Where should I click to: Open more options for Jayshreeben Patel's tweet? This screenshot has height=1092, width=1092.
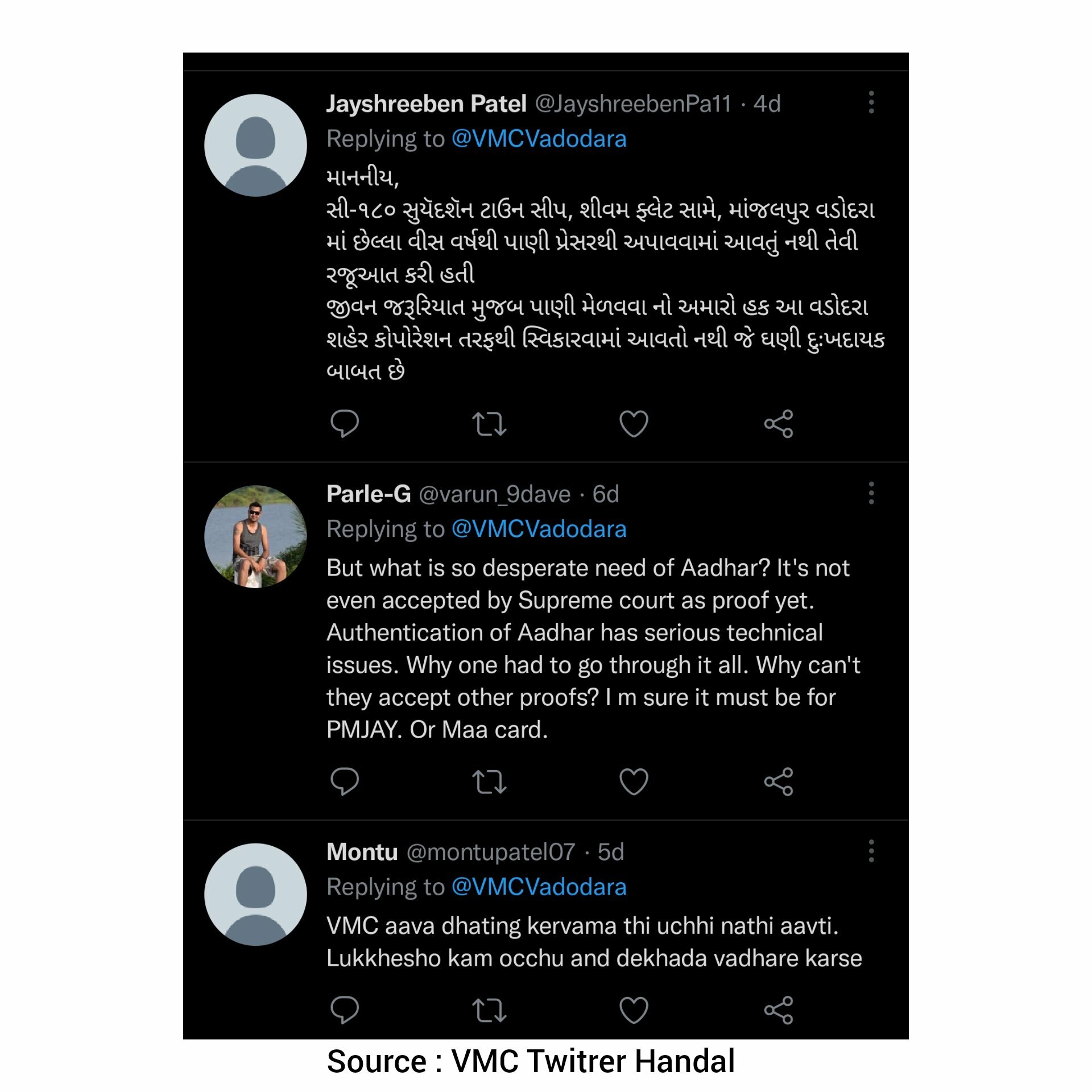tap(871, 102)
